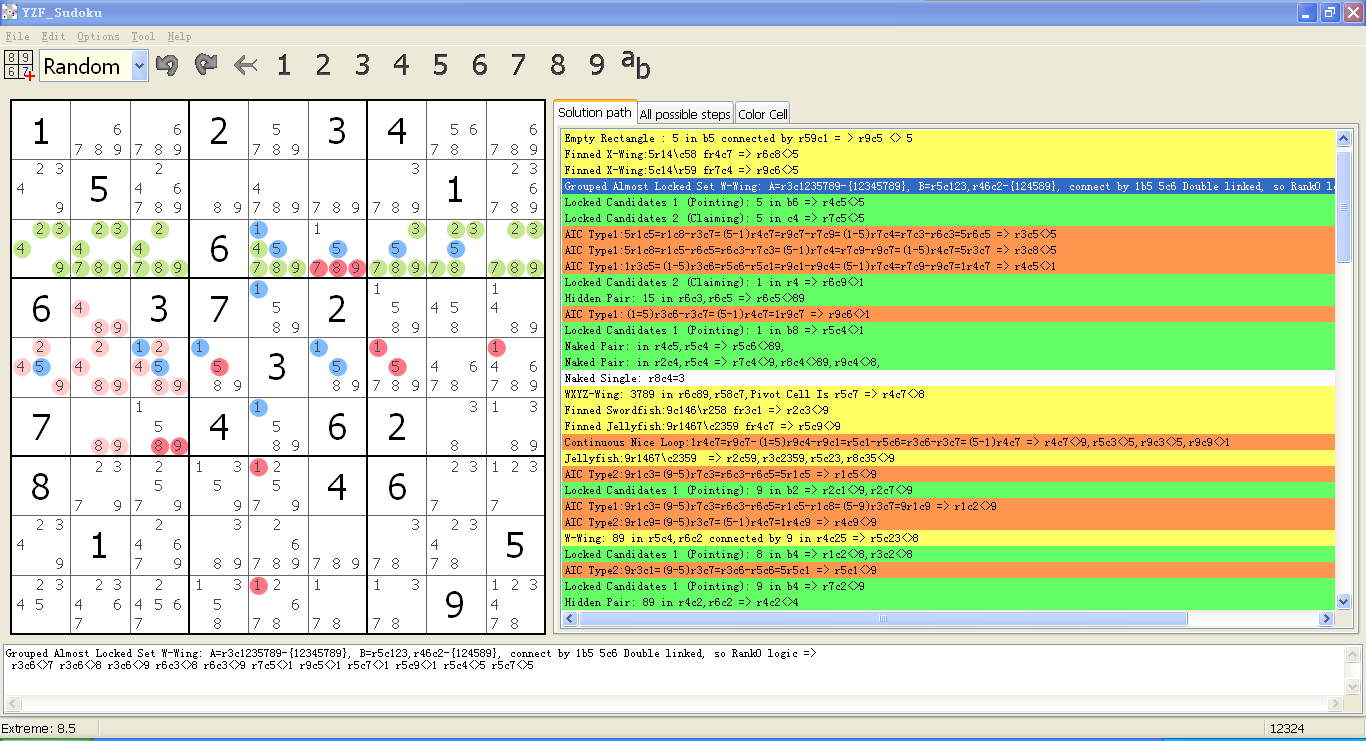Screen dimensions: 1366x741
Task: Click the 'ab' candidate mode icon
Action: pos(635,64)
